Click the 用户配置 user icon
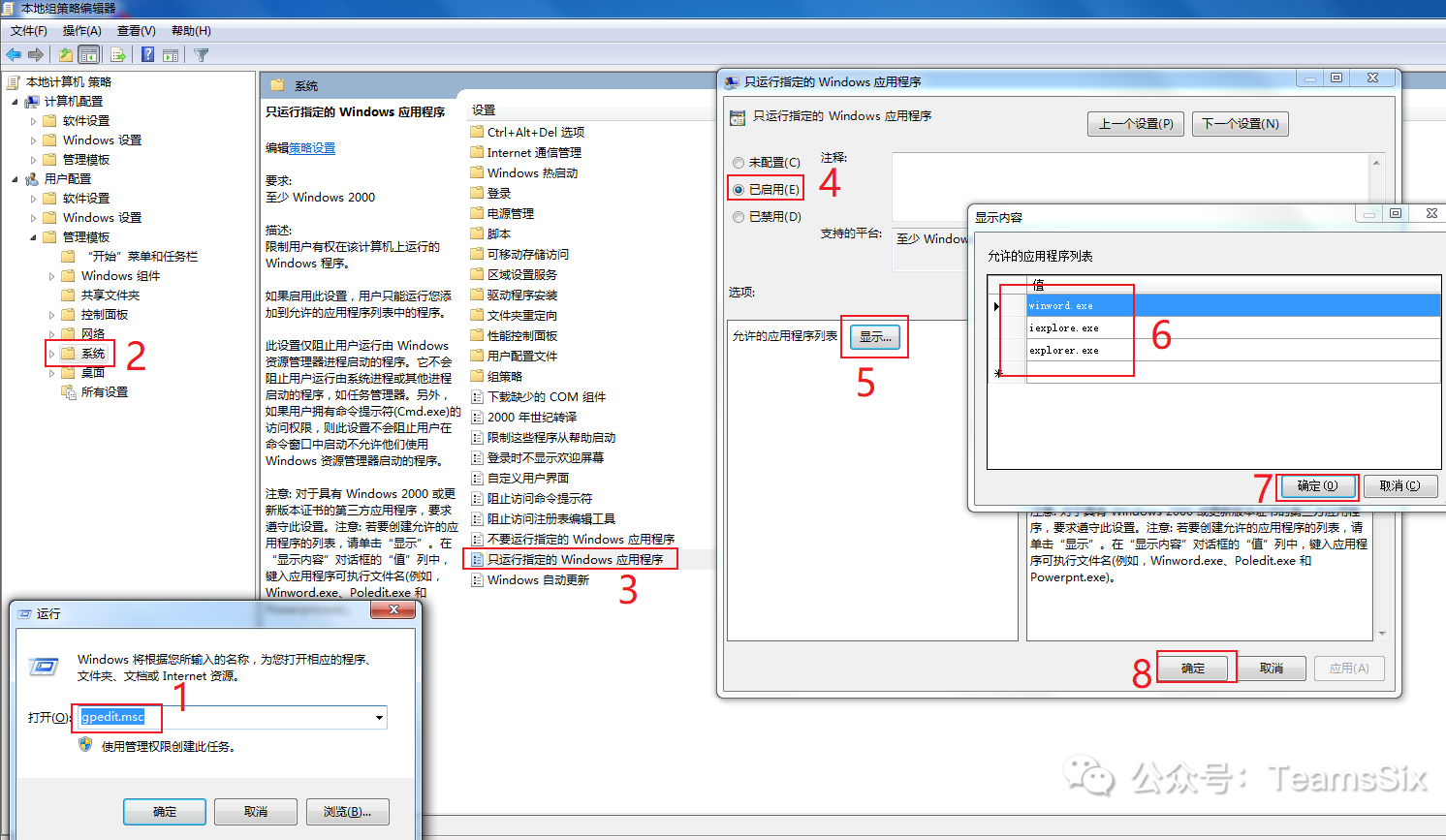The width and height of the screenshot is (1446, 840). coord(32,179)
